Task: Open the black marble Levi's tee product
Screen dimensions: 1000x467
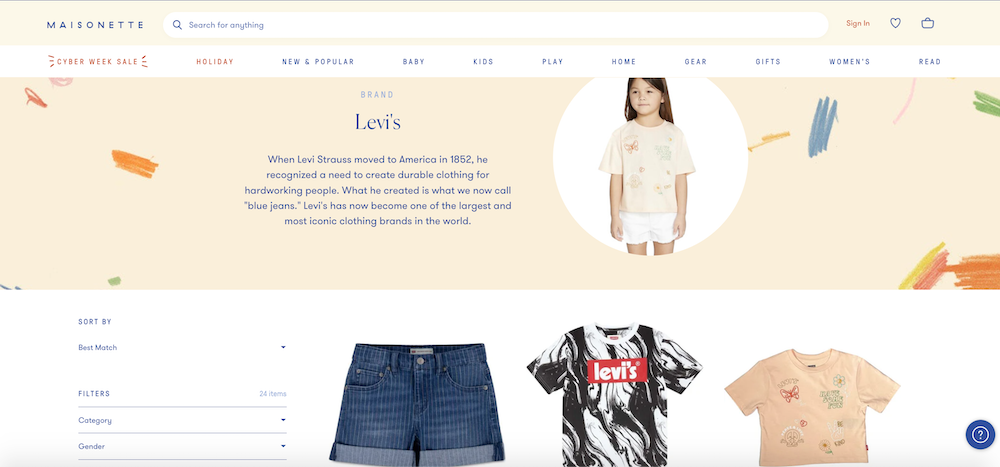Action: click(x=614, y=394)
